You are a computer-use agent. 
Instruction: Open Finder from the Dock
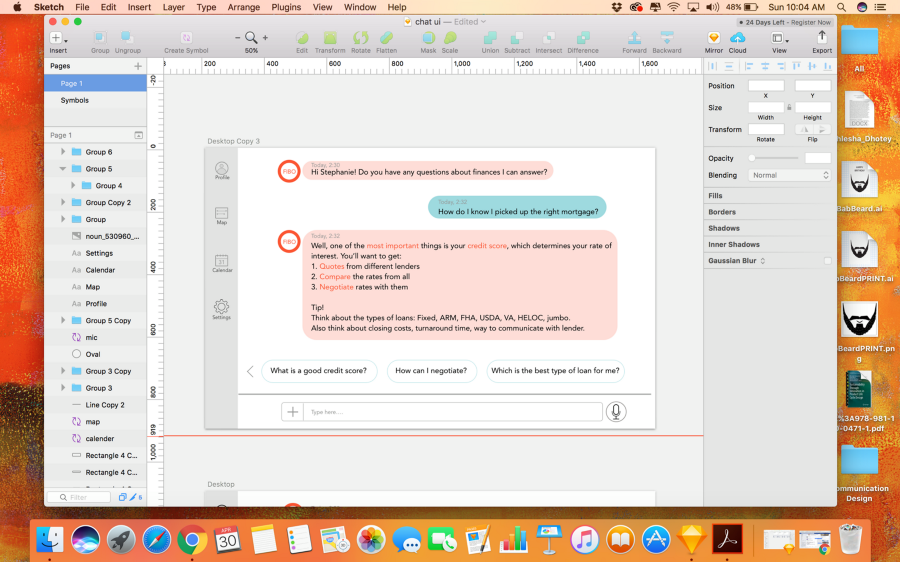(50, 540)
